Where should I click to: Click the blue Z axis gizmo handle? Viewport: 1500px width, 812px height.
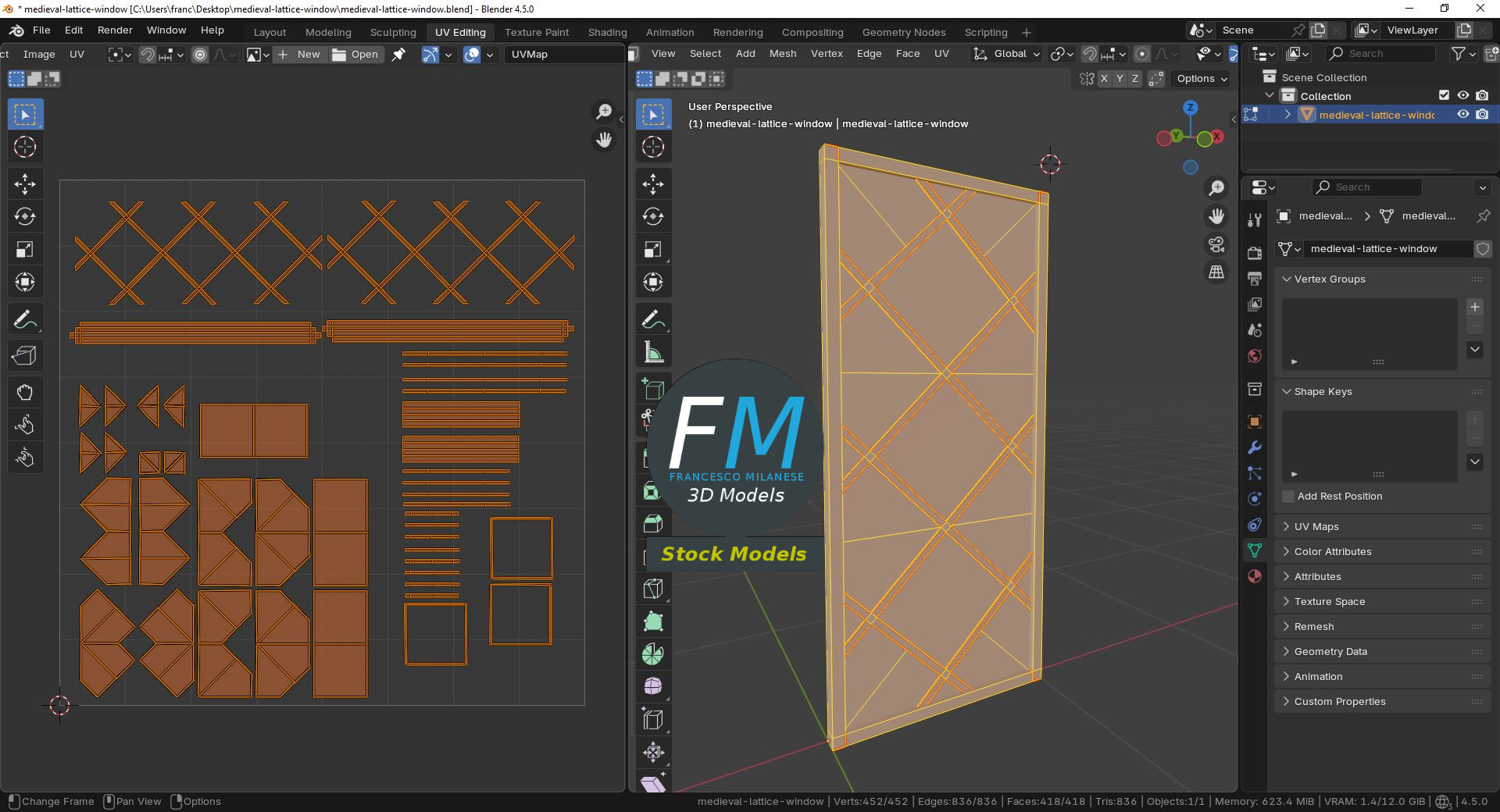(x=1190, y=108)
